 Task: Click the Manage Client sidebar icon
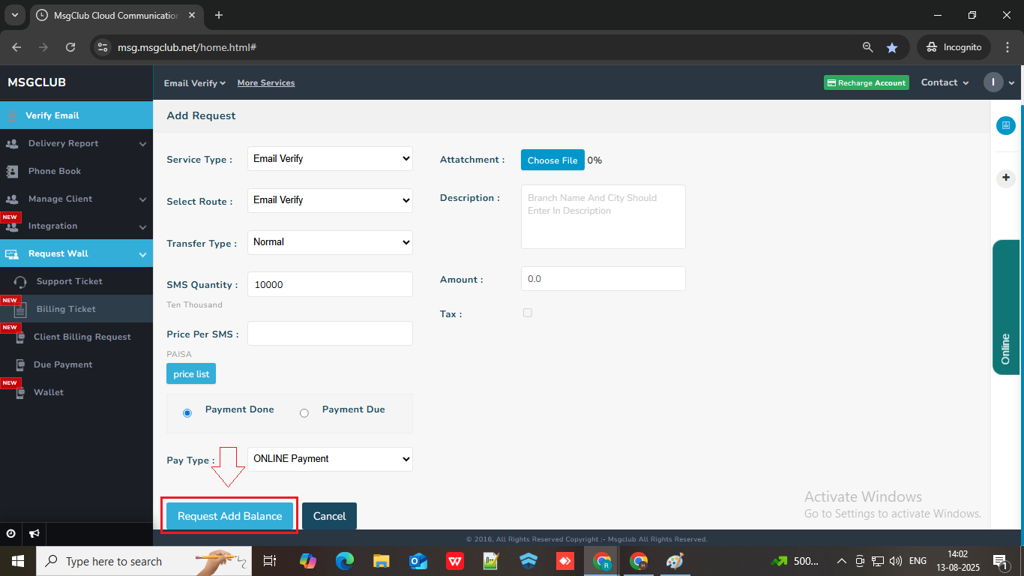[x=12, y=199]
